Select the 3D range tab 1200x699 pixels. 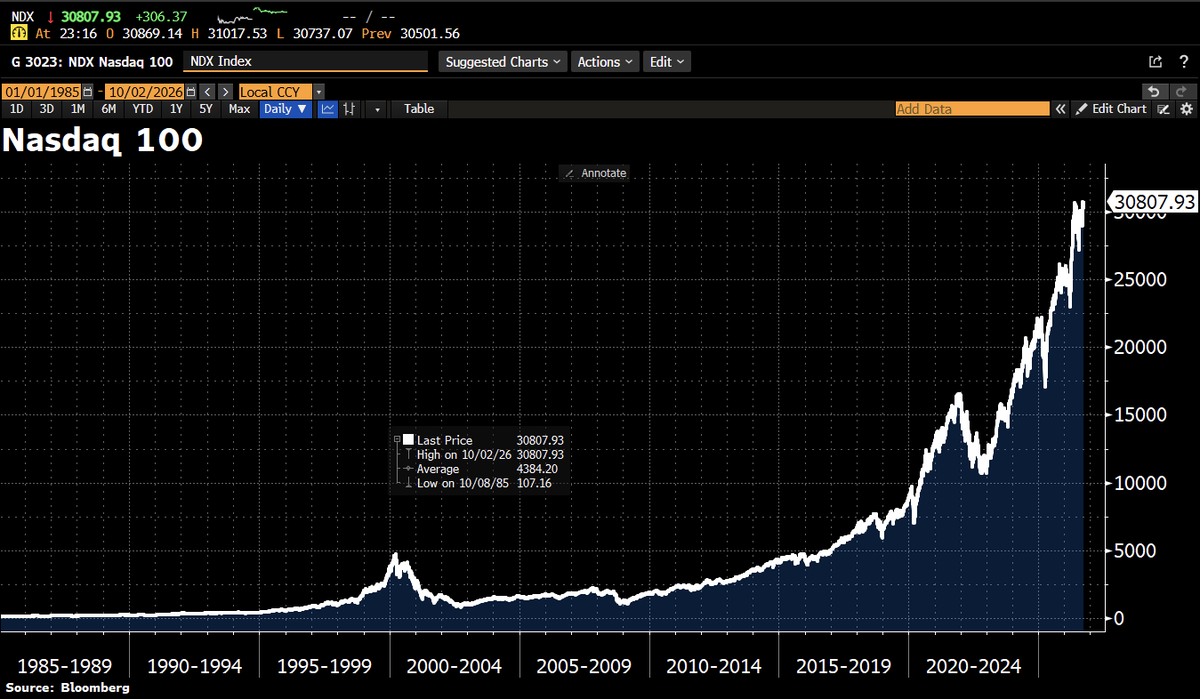pos(47,109)
